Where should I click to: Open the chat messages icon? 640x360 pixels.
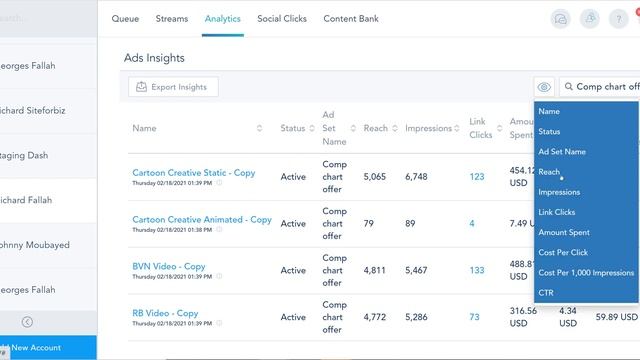point(560,19)
